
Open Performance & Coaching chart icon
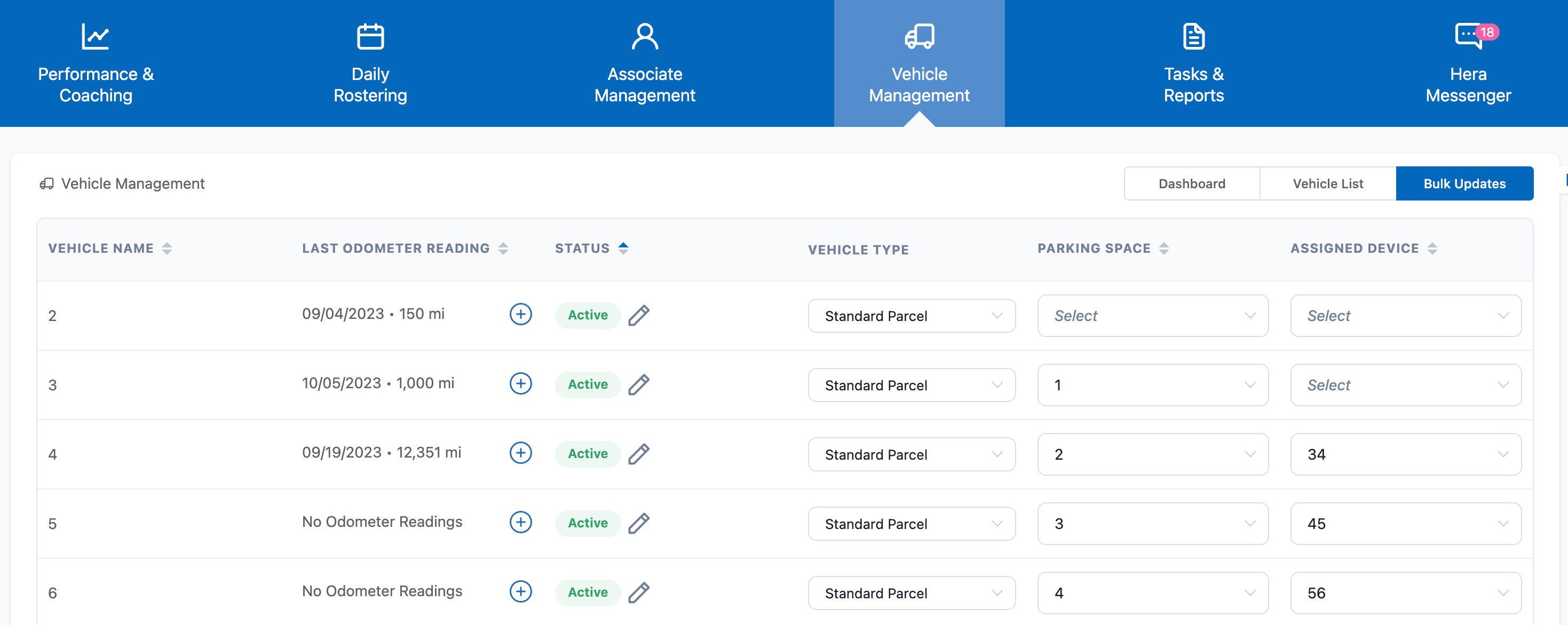coord(96,36)
